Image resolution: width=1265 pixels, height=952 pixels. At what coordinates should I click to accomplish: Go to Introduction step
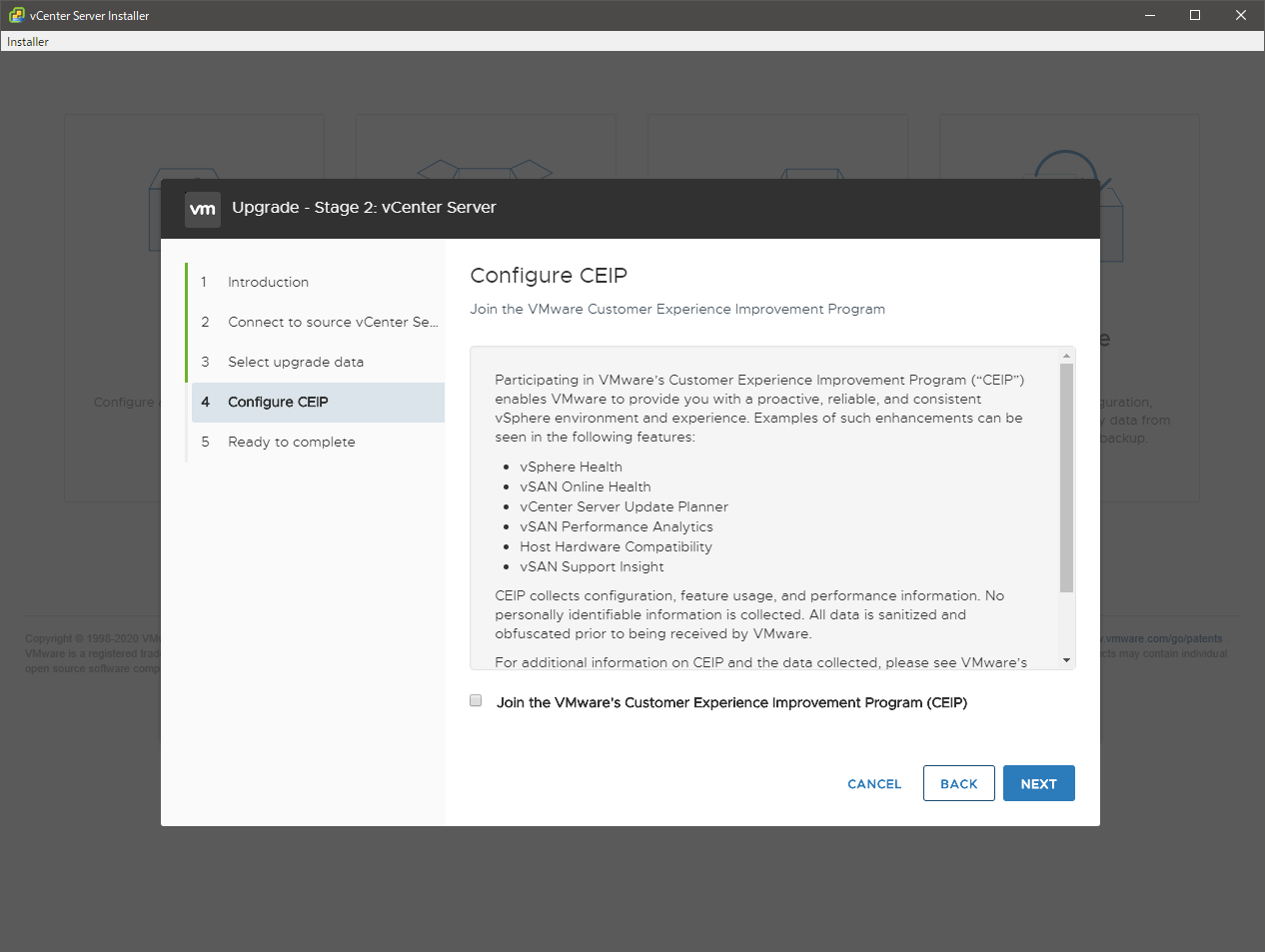(268, 283)
